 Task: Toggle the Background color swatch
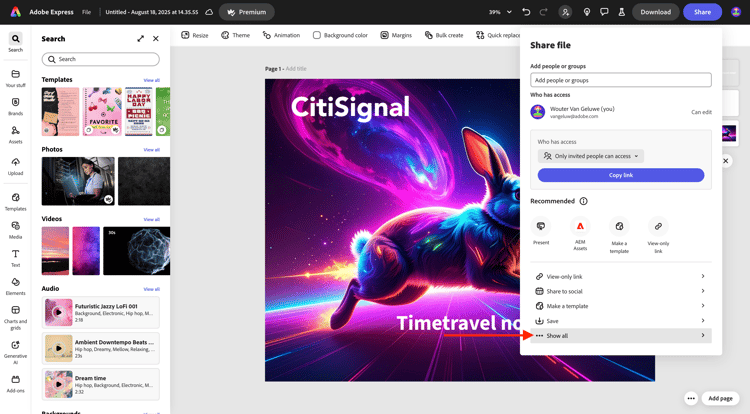click(317, 35)
